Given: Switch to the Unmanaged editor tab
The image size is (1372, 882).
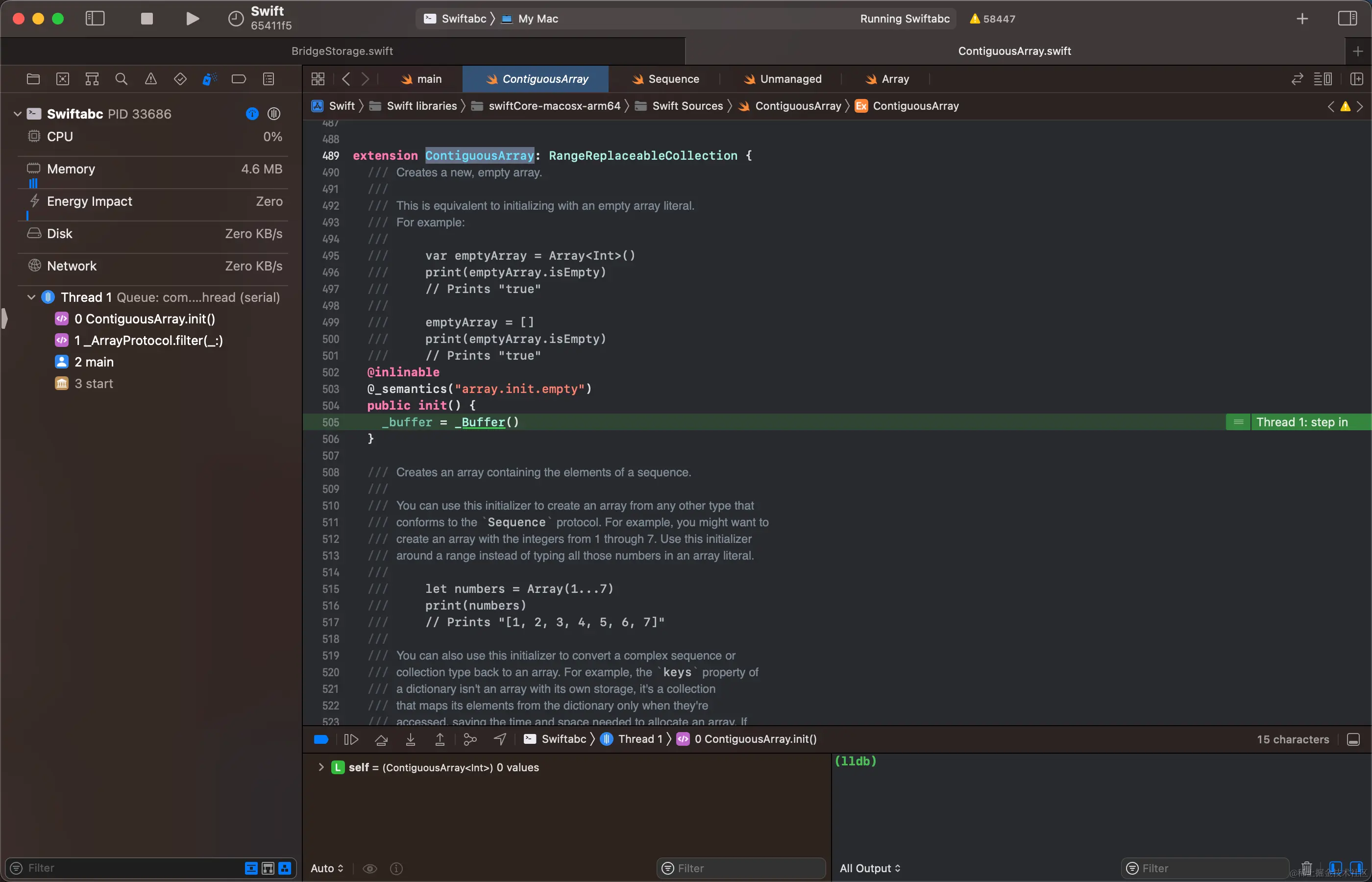Looking at the screenshot, I should coord(783,79).
